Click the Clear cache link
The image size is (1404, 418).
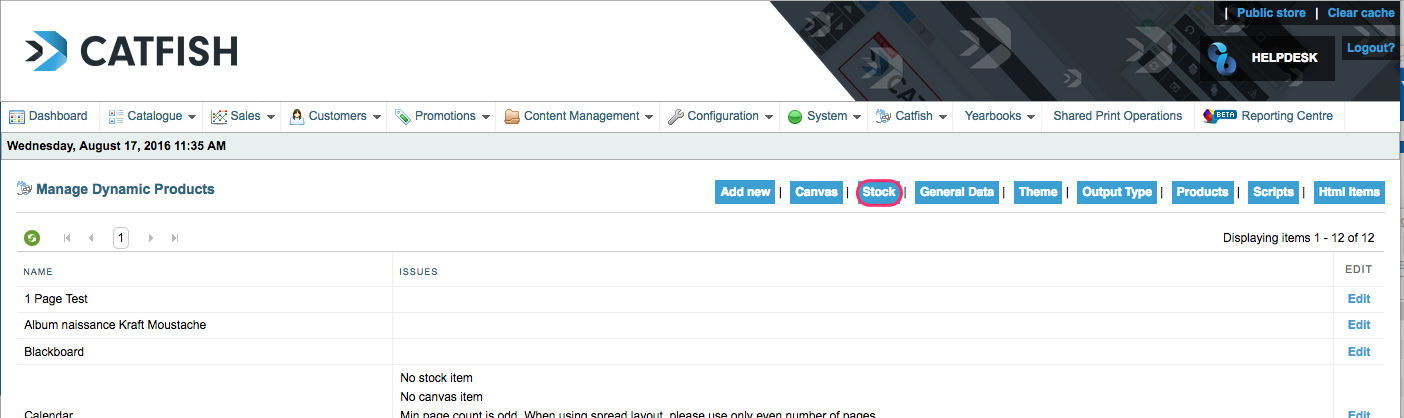pos(1360,13)
